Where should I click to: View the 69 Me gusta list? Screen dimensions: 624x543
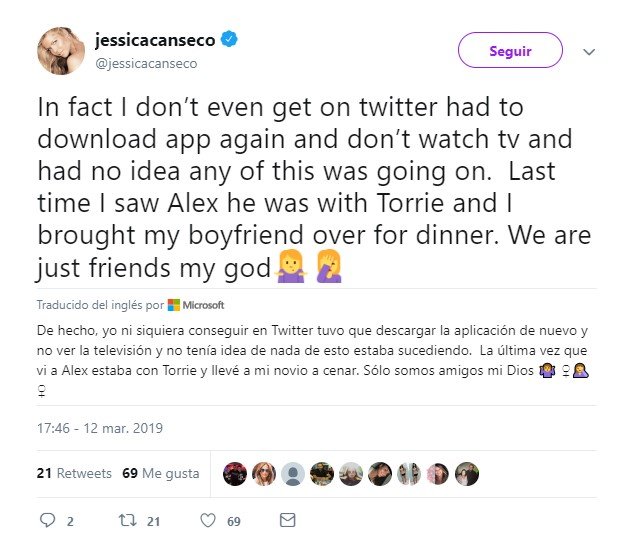[160, 473]
